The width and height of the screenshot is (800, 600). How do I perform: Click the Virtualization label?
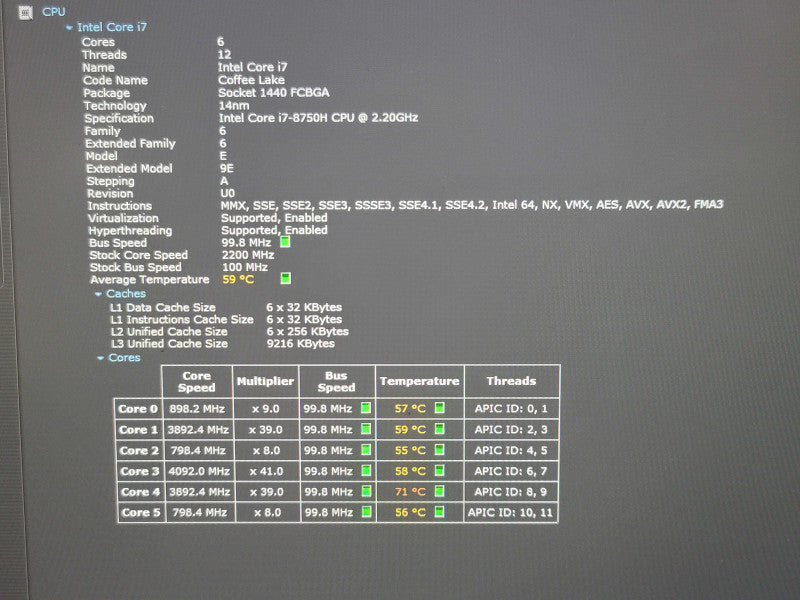pos(123,218)
